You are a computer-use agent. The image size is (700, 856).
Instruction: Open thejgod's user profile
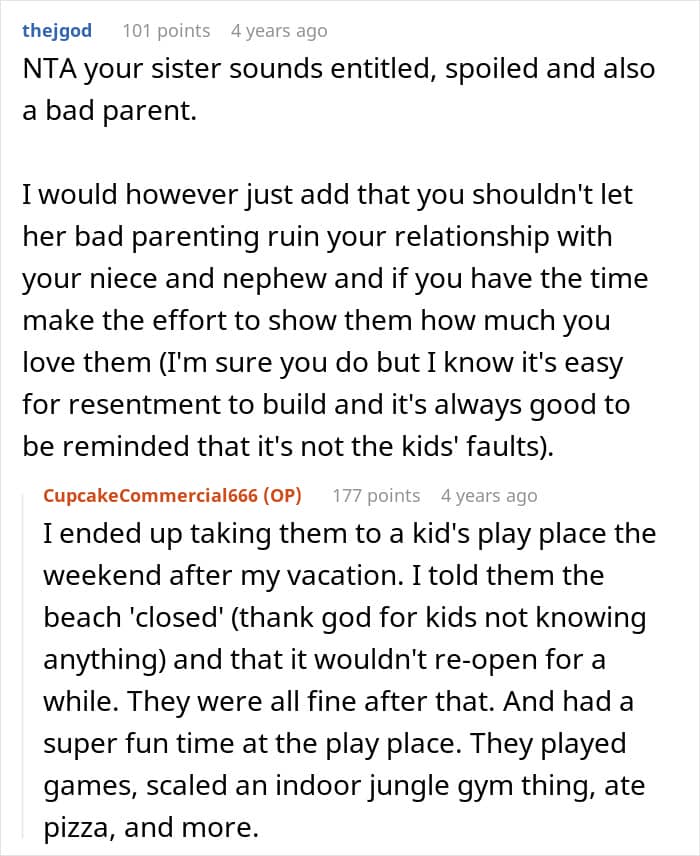(57, 31)
